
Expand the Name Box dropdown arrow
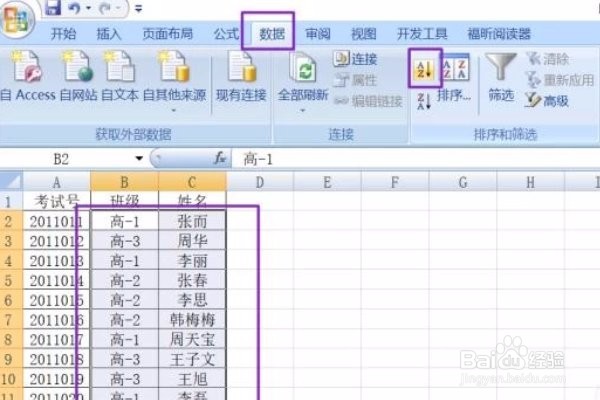139,158
